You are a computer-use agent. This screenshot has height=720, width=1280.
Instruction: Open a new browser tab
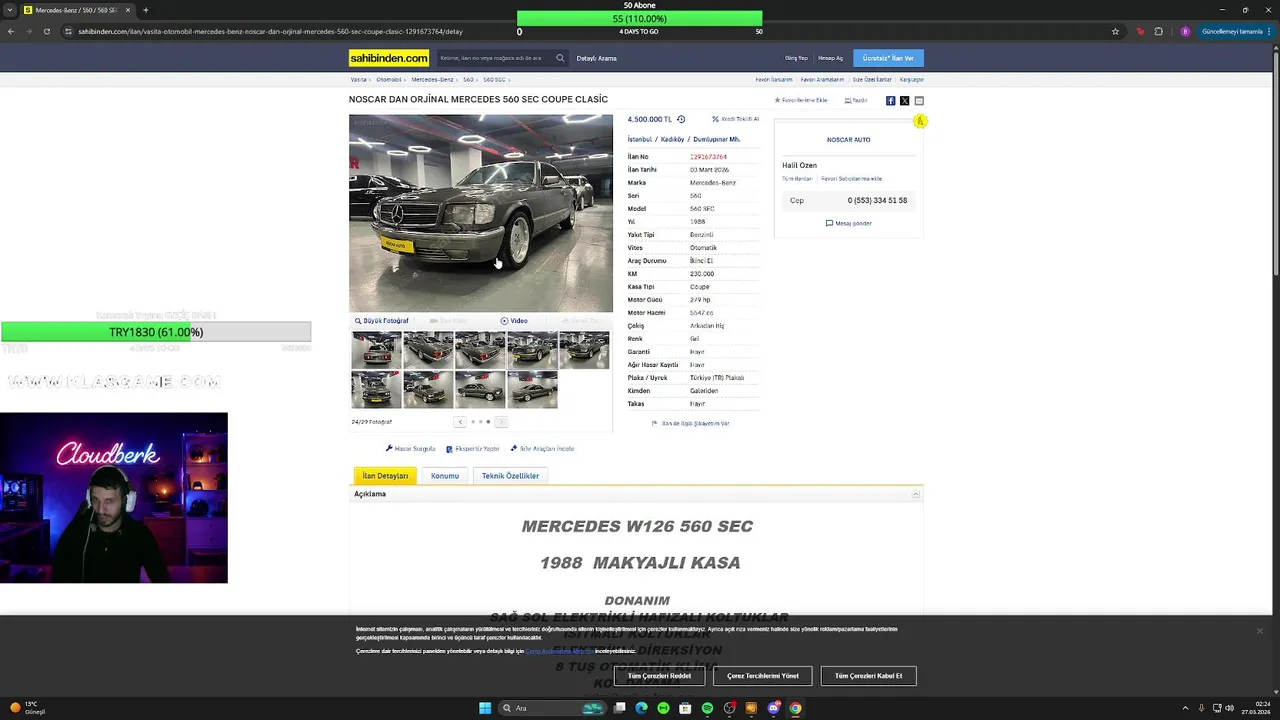pyautogui.click(x=145, y=10)
